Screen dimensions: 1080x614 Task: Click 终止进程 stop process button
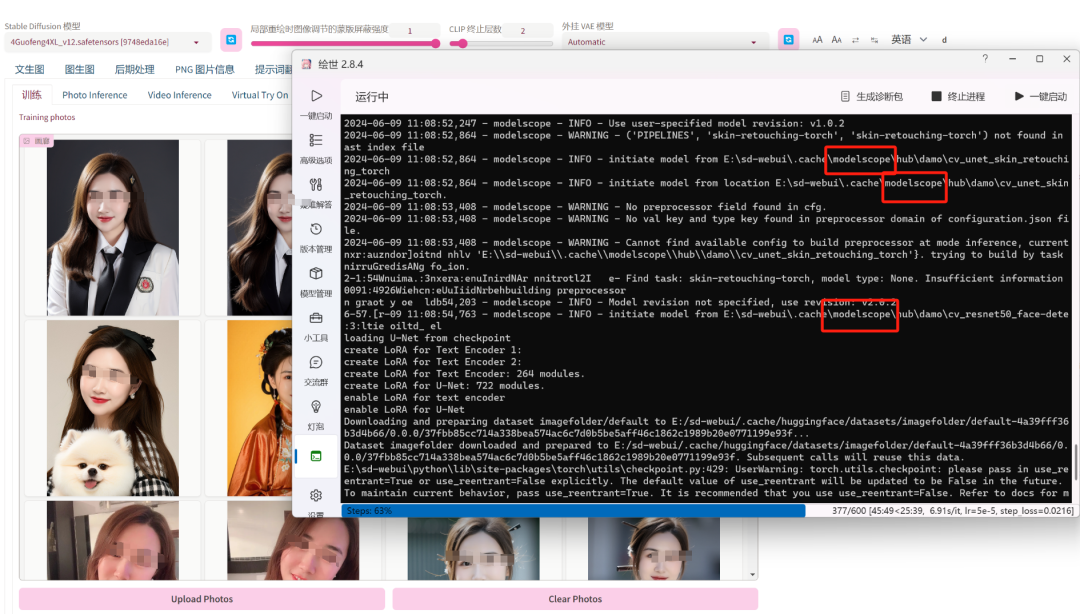(958, 96)
